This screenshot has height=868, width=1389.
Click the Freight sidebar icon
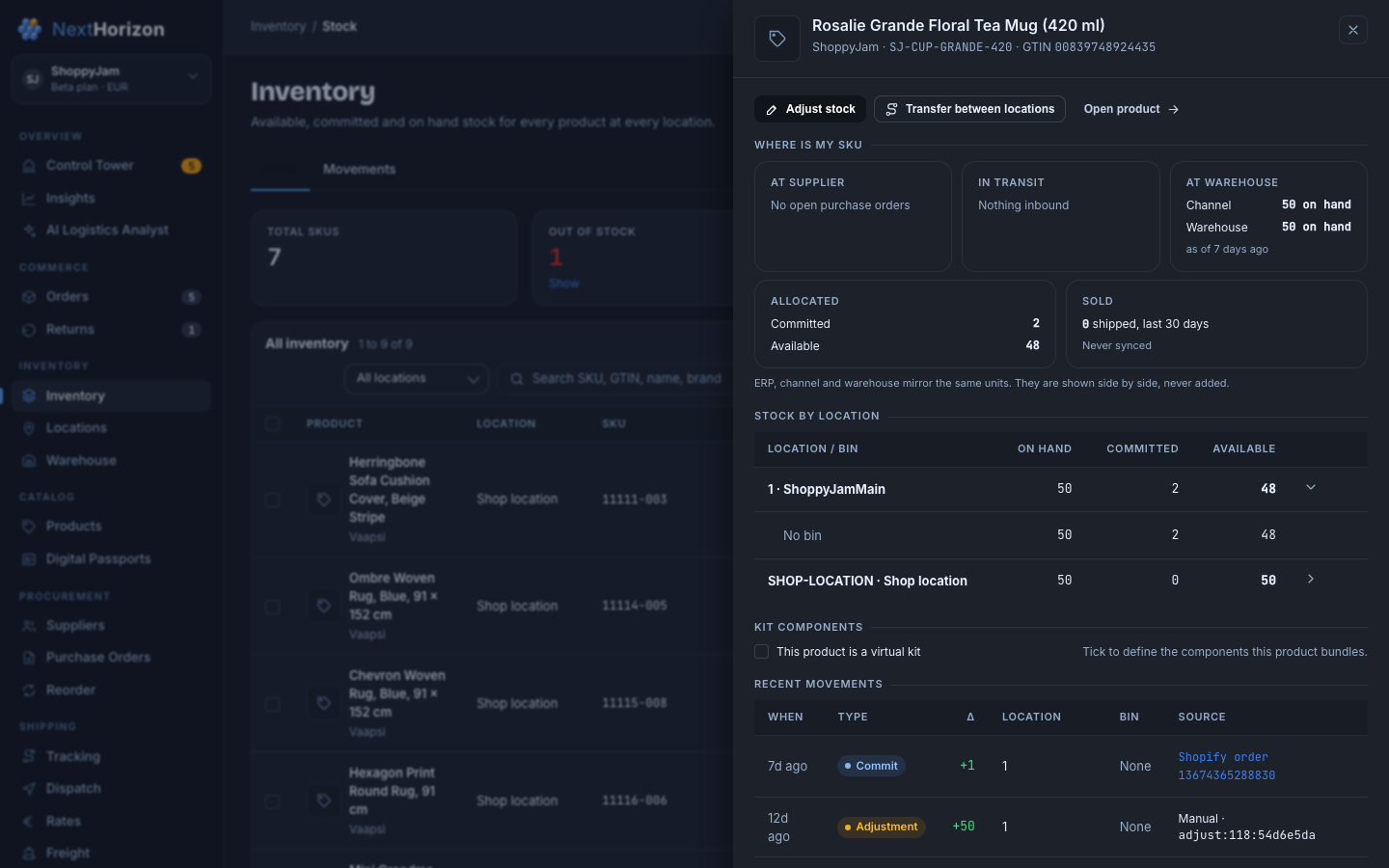pyautogui.click(x=29, y=854)
